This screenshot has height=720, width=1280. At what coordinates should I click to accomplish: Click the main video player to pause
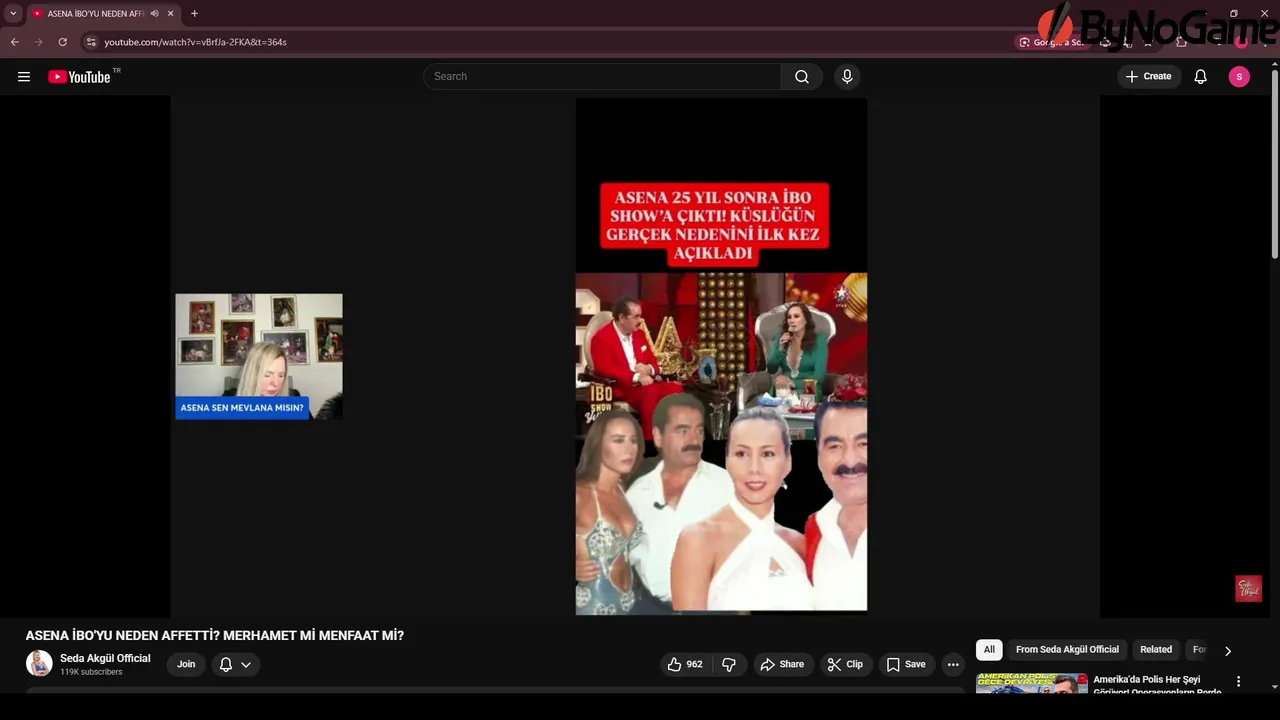tap(635, 357)
